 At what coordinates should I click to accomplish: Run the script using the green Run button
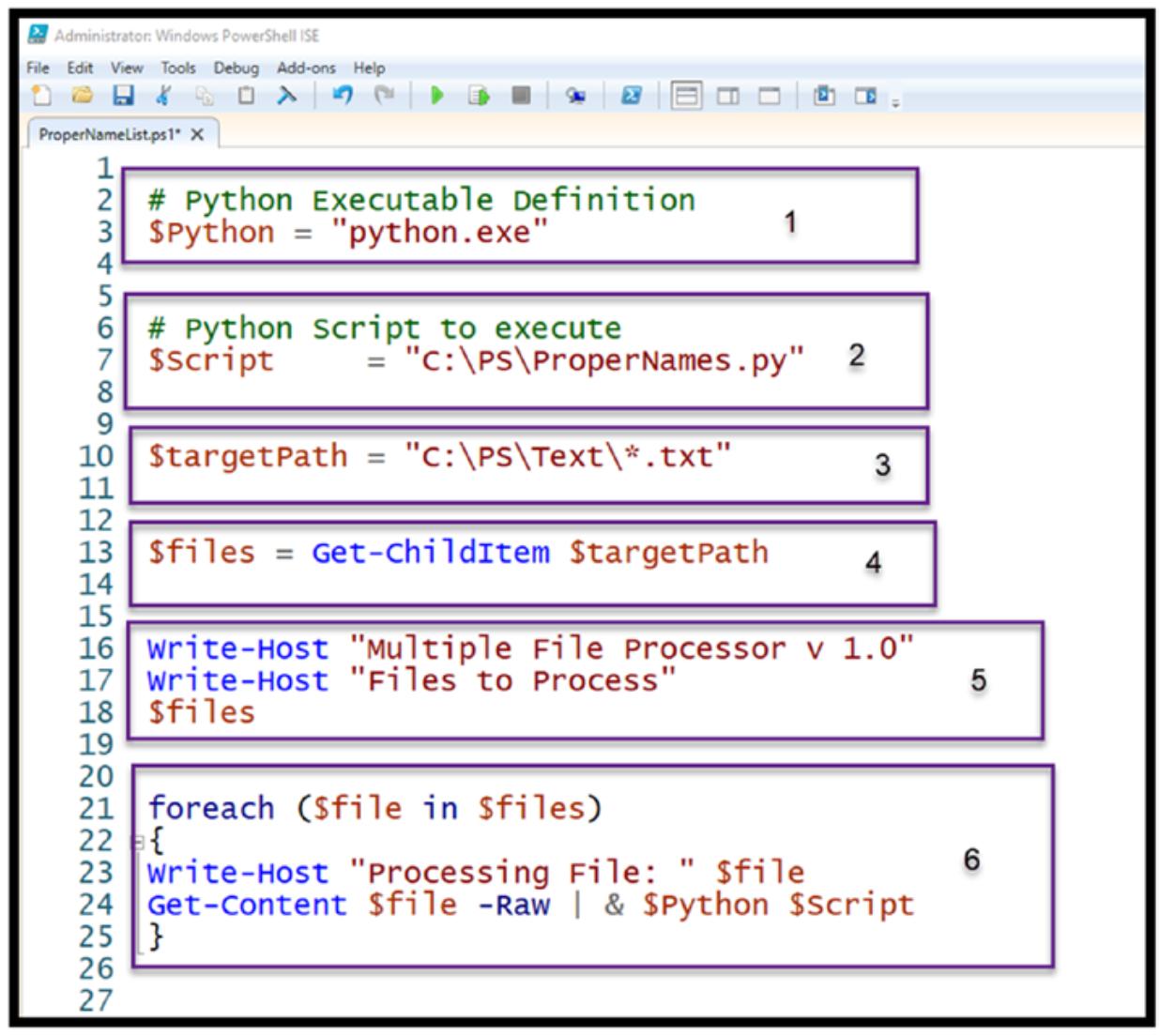pyautogui.click(x=436, y=96)
